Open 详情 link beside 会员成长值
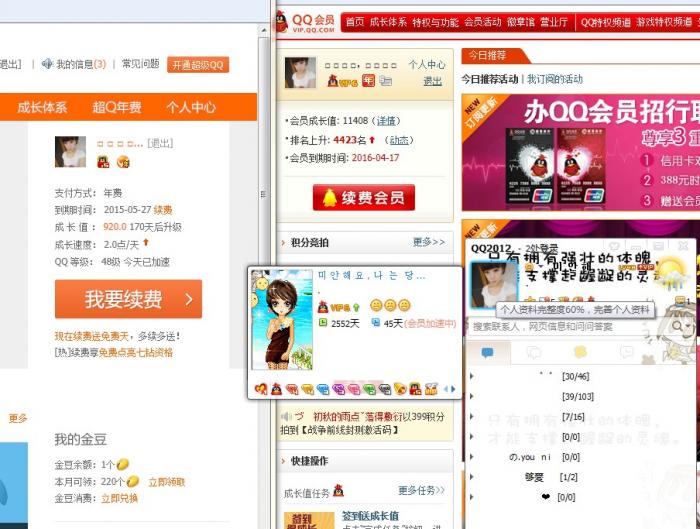The height and width of the screenshot is (529, 700). [386, 121]
